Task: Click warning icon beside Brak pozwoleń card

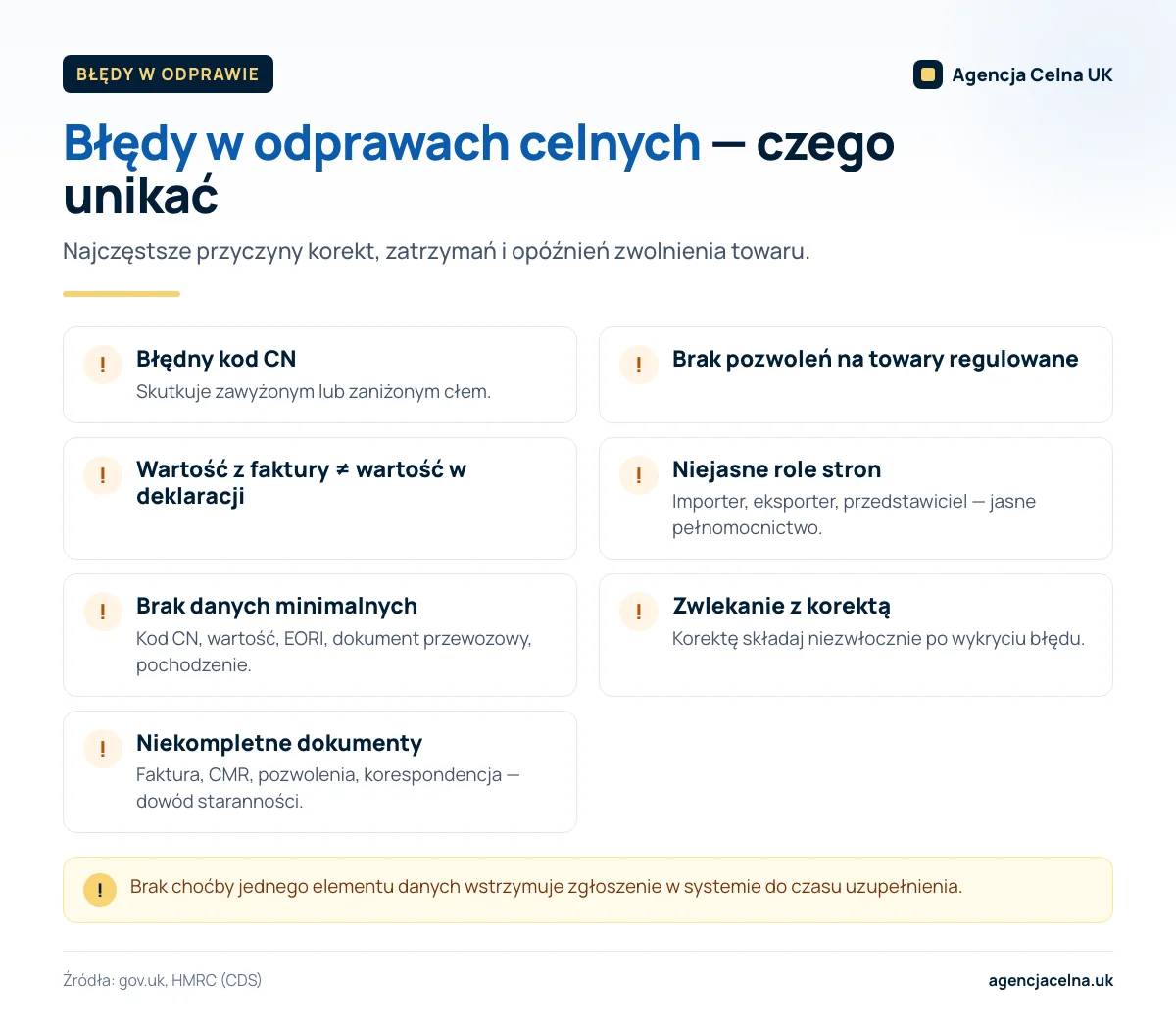Action: (x=639, y=365)
